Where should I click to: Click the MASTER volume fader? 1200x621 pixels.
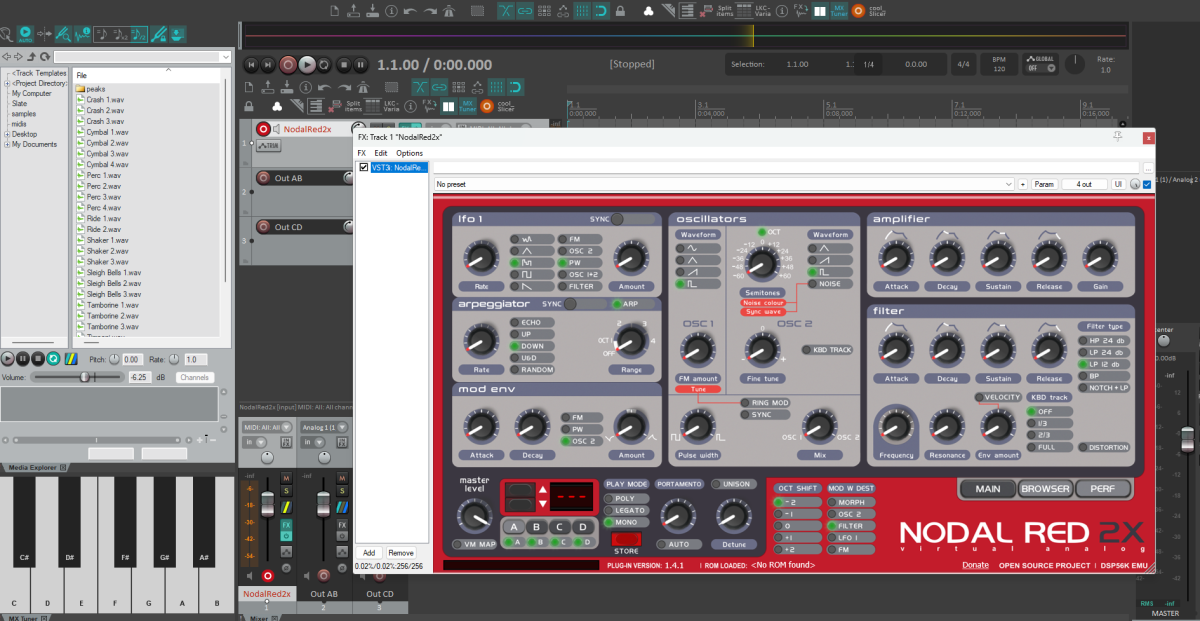pyautogui.click(x=1188, y=440)
